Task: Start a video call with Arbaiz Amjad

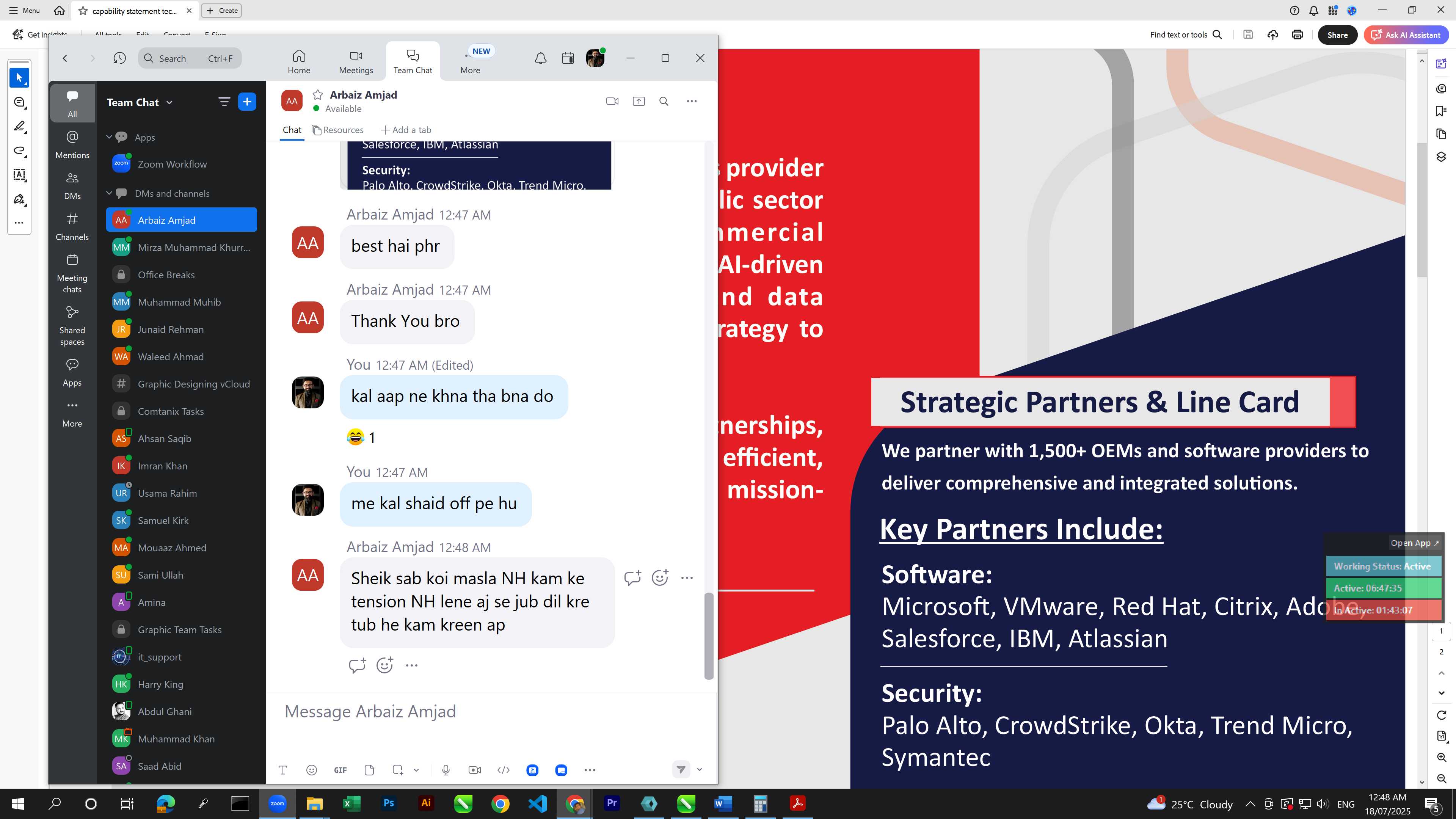Action: coord(612,101)
